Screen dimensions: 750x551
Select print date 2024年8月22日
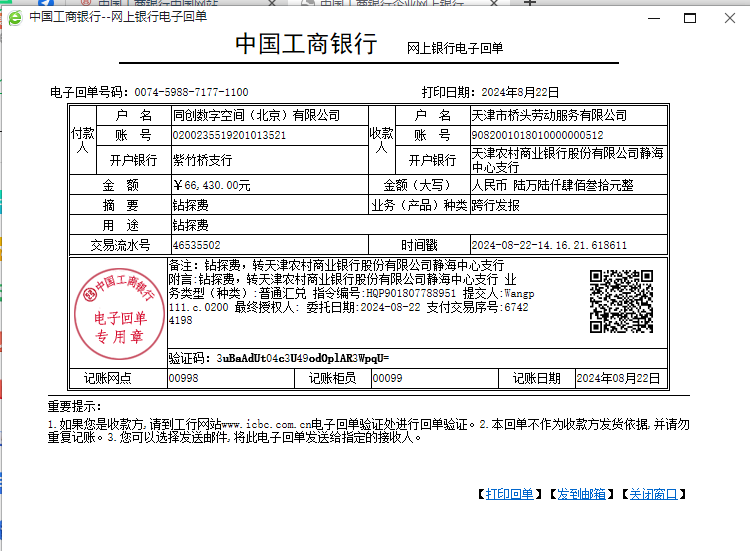point(520,92)
